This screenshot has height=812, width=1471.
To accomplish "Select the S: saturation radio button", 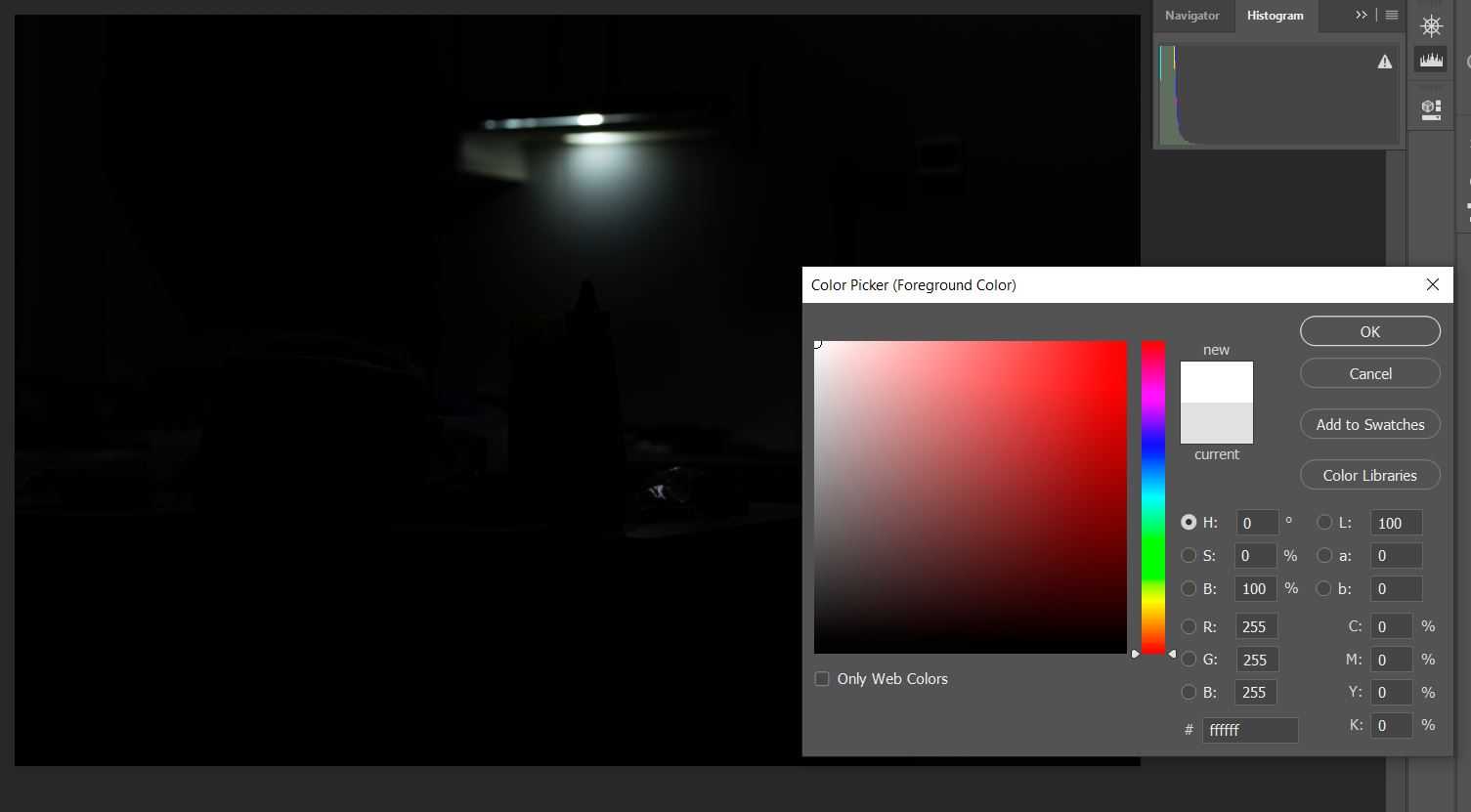I will [1189, 556].
